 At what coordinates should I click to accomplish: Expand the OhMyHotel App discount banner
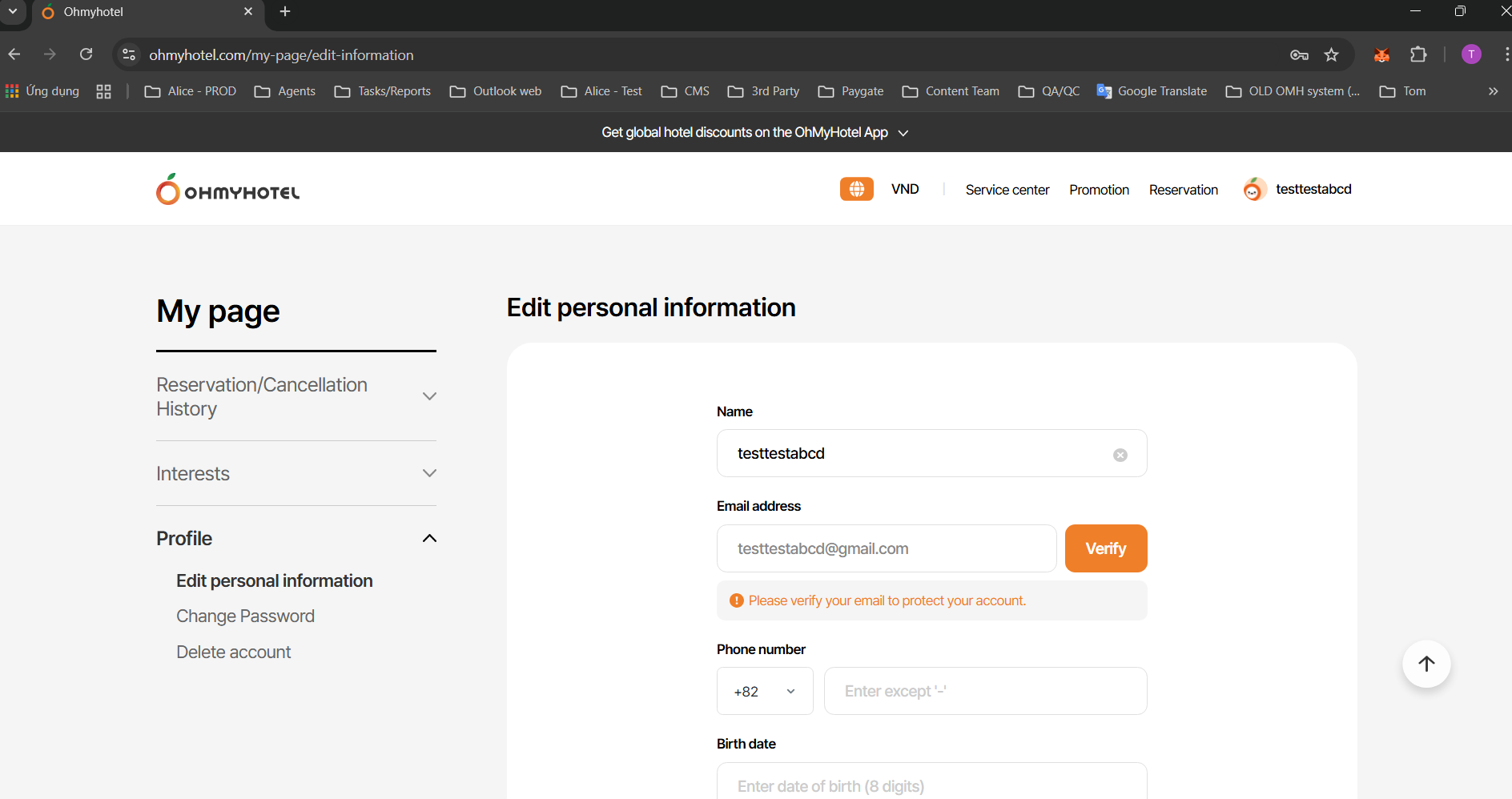(x=903, y=133)
